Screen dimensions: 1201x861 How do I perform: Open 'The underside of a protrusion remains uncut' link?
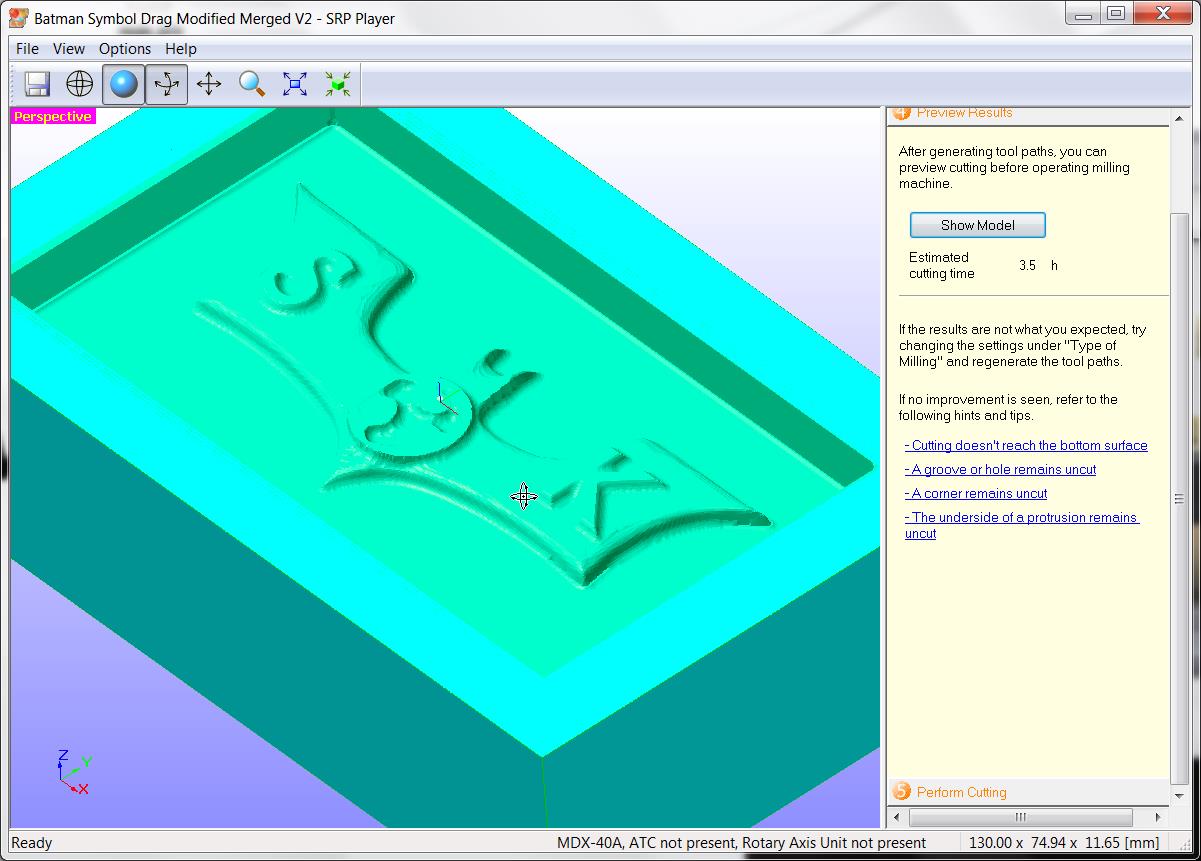1022,526
